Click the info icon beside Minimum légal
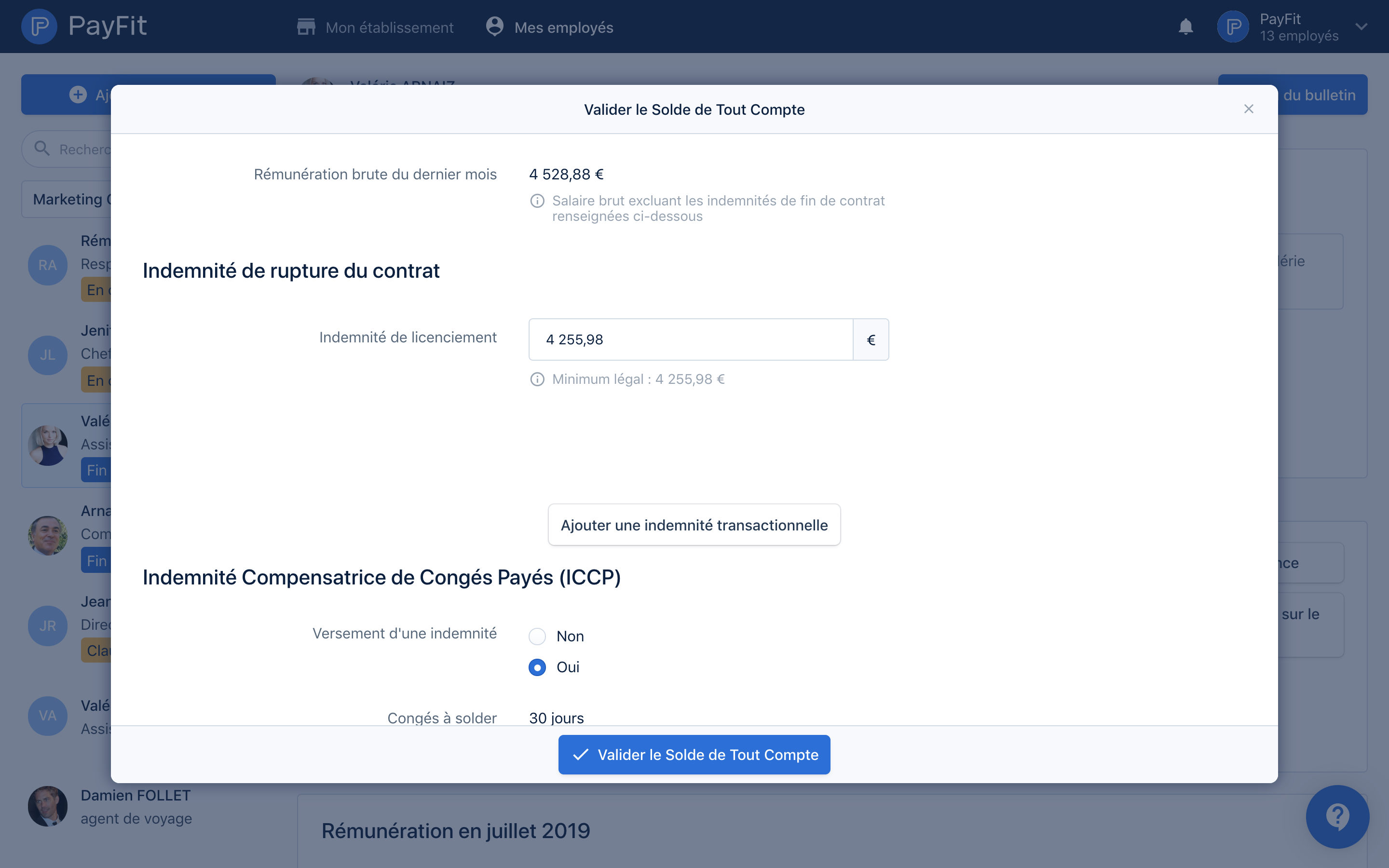This screenshot has height=868, width=1389. click(x=537, y=379)
